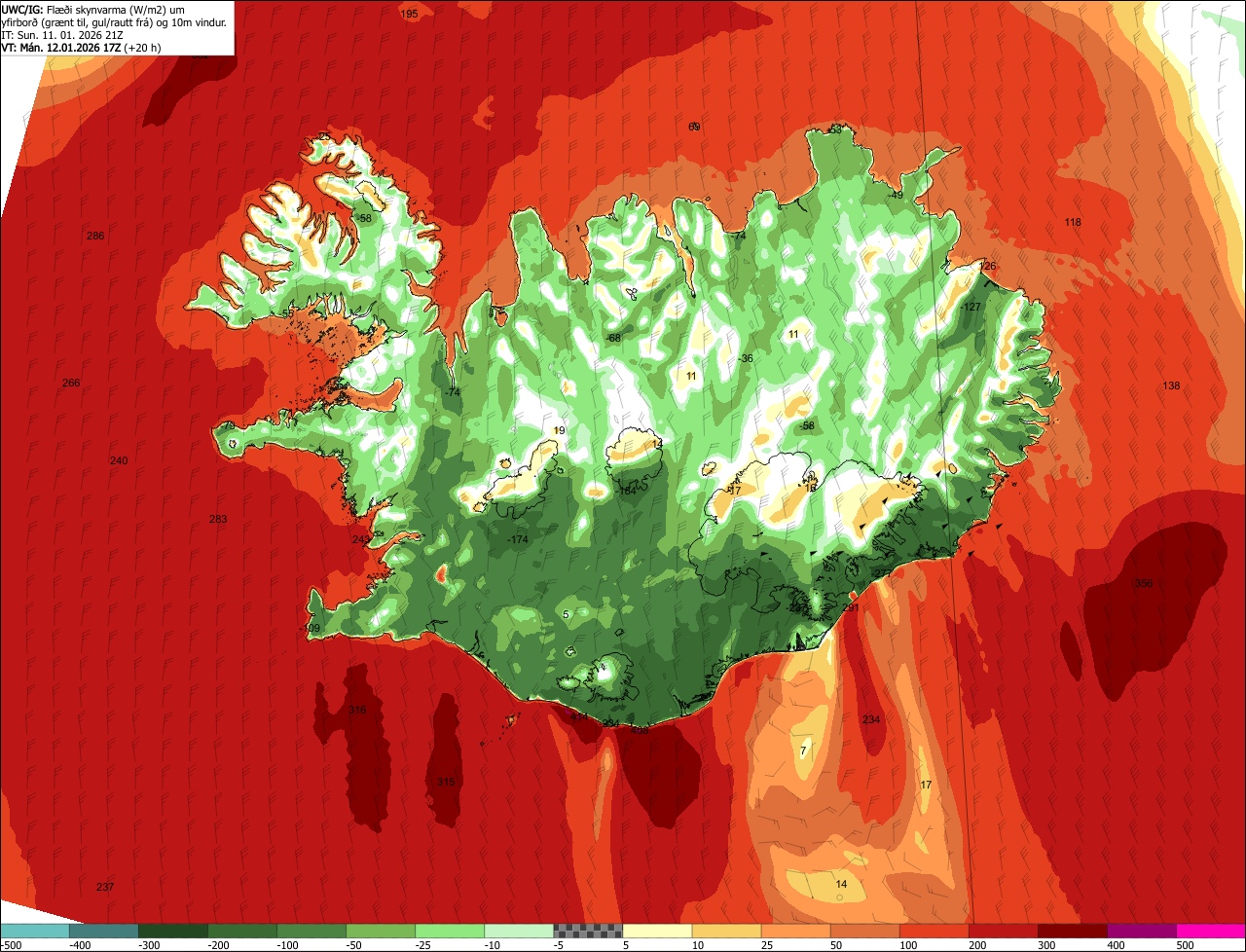The height and width of the screenshot is (952, 1246).
Task: Click the map value 69
Action: click(694, 127)
